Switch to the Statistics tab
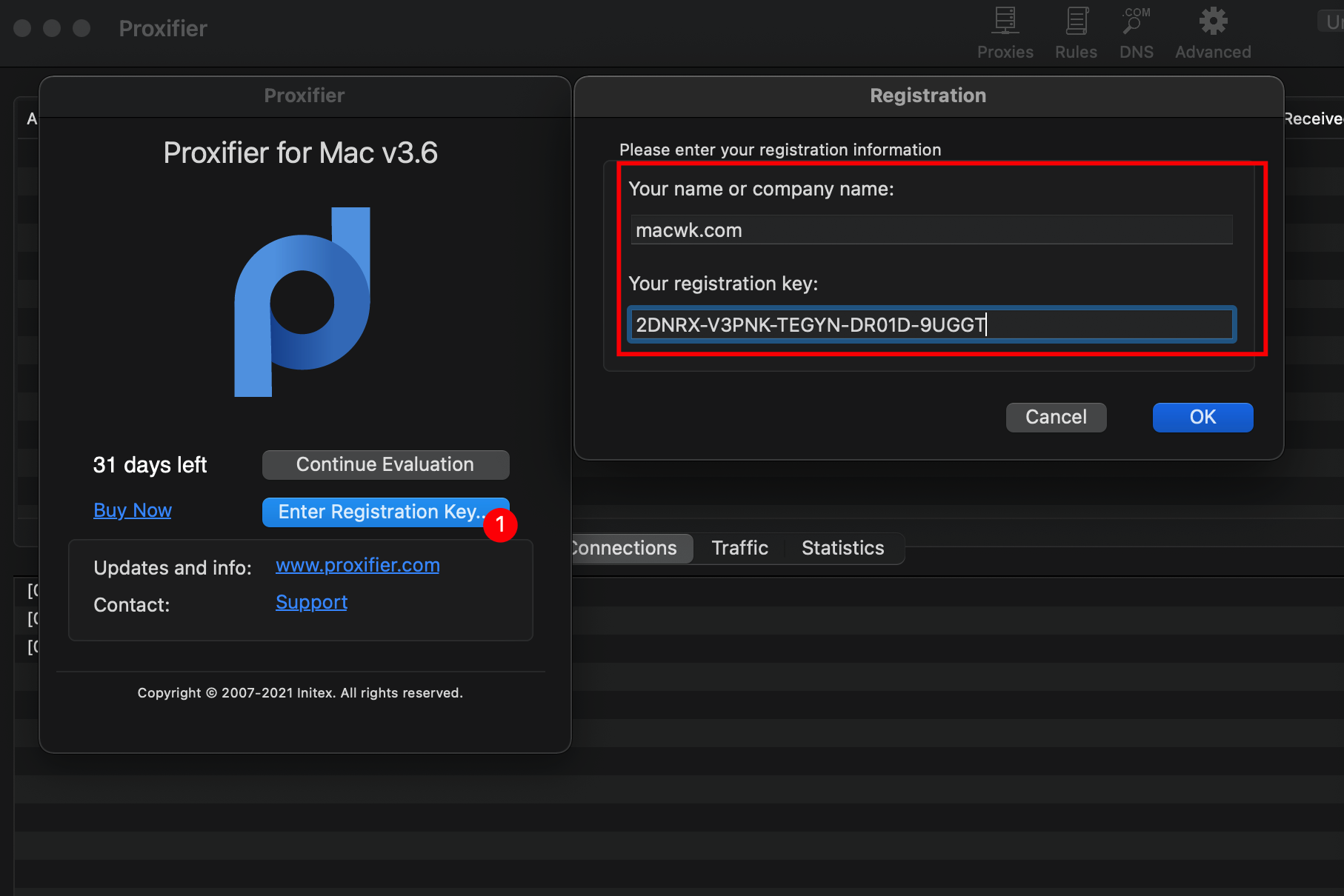This screenshot has height=896, width=1344. (842, 548)
